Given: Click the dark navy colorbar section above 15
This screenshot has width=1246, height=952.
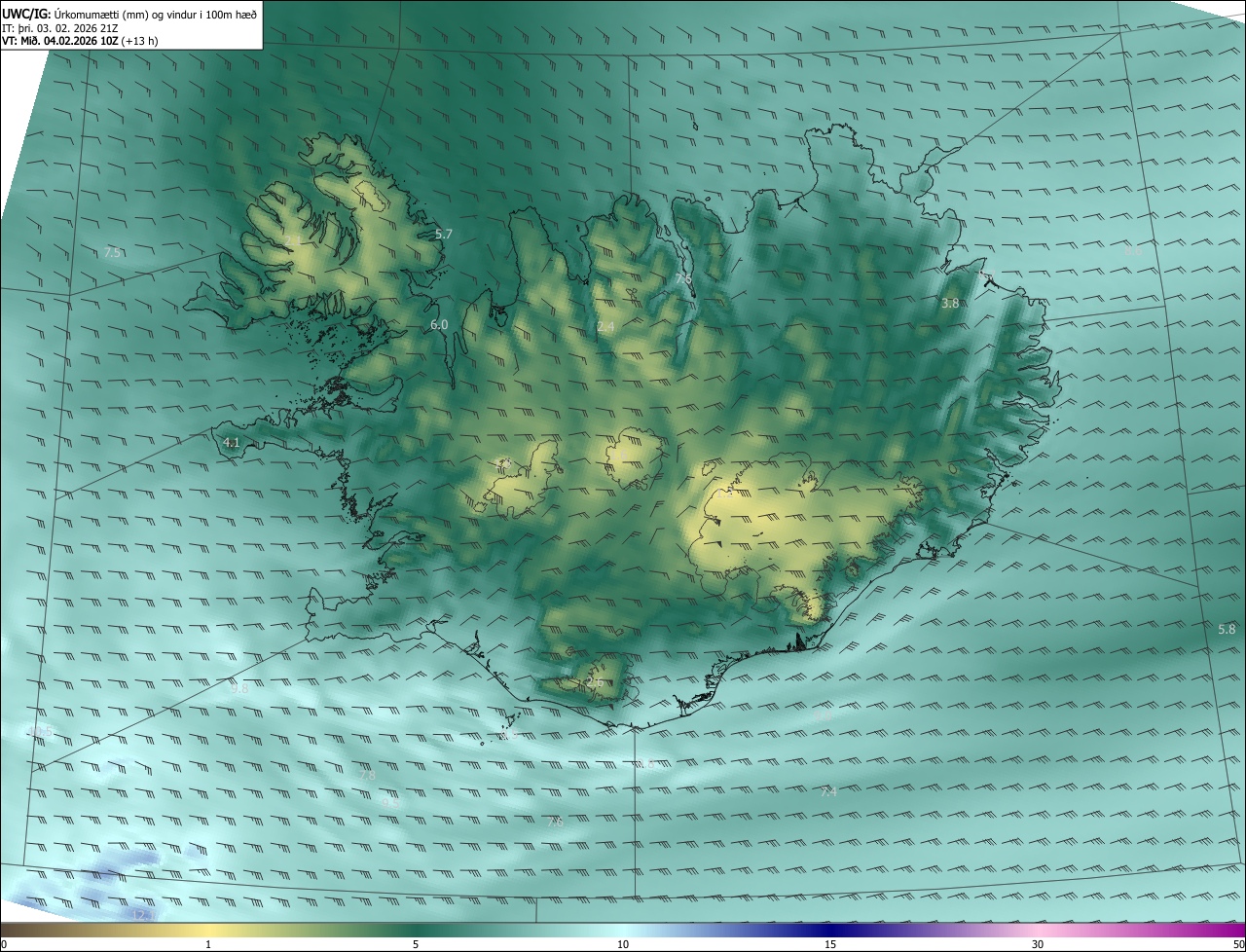Looking at the screenshot, I should (x=830, y=931).
